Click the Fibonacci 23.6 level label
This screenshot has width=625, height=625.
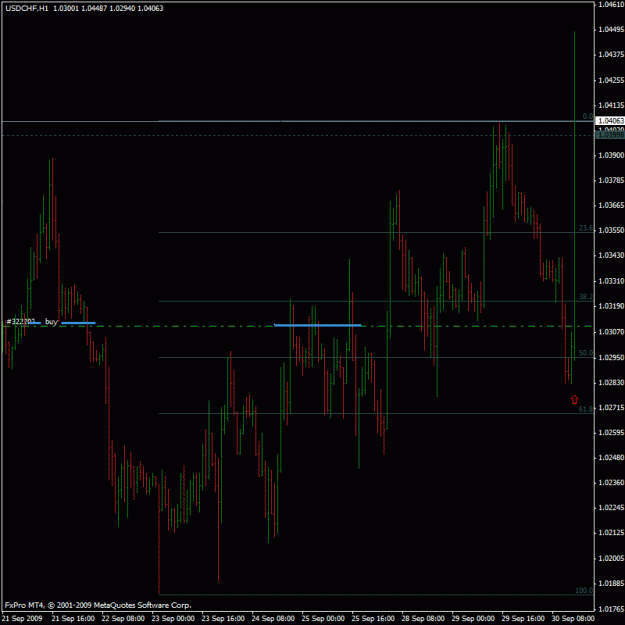click(586, 228)
